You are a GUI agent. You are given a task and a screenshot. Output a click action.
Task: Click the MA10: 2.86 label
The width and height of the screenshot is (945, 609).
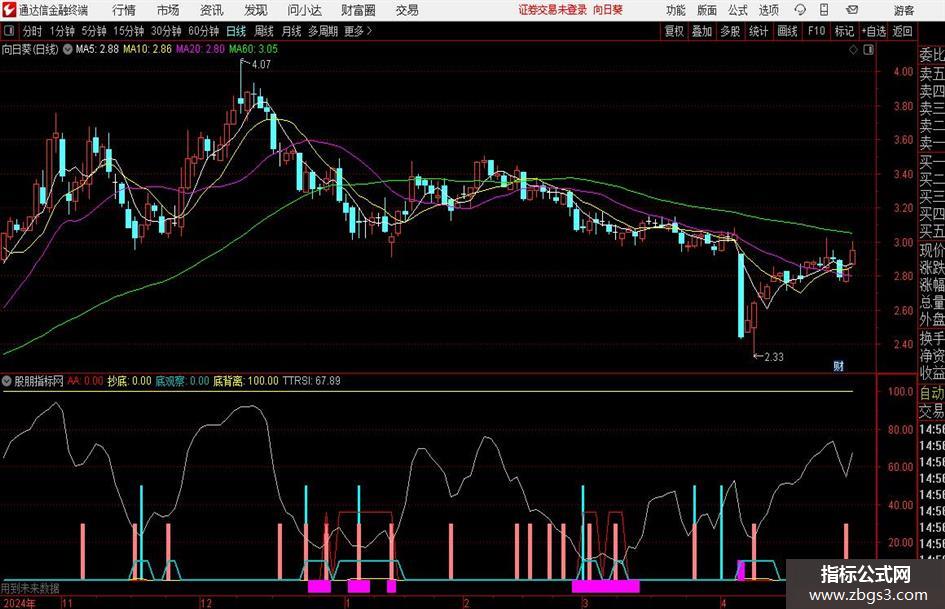(147, 49)
